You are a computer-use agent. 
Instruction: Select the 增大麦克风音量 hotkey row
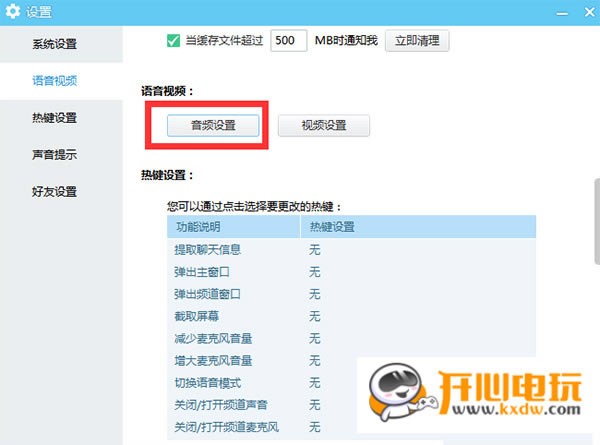tap(351, 361)
